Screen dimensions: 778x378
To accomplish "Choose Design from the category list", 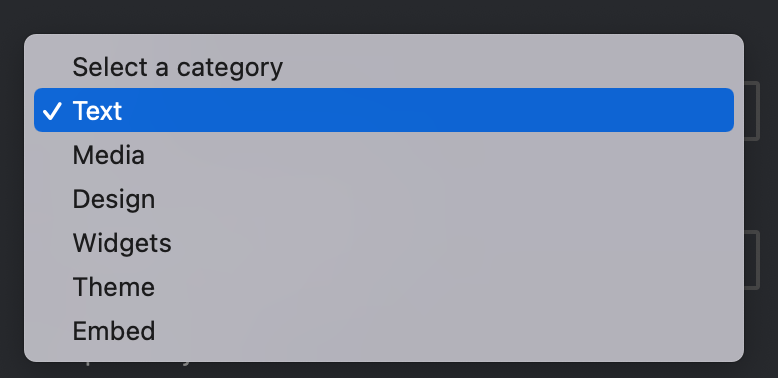I will pyautogui.click(x=384, y=199).
